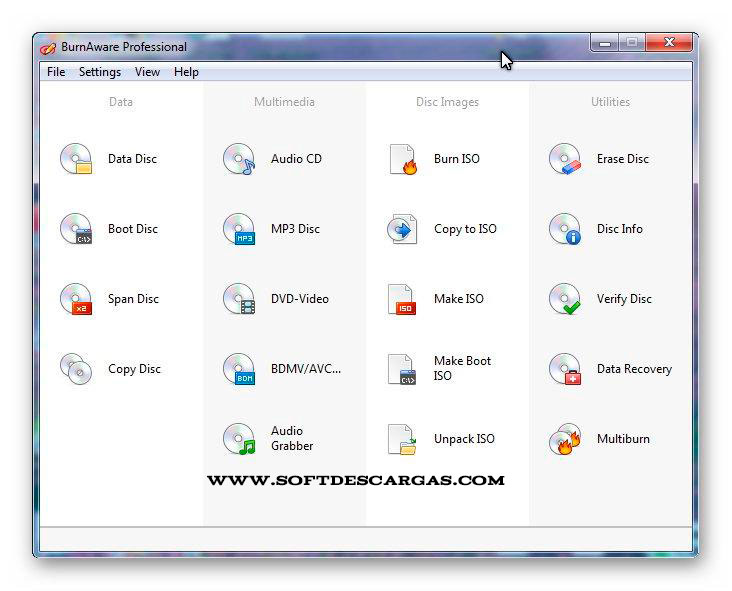
Task: Select the Boot Disc label
Action: click(133, 229)
